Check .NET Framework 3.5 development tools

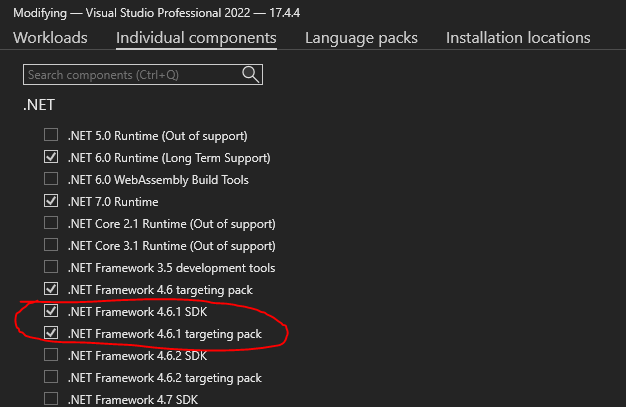tap(51, 267)
